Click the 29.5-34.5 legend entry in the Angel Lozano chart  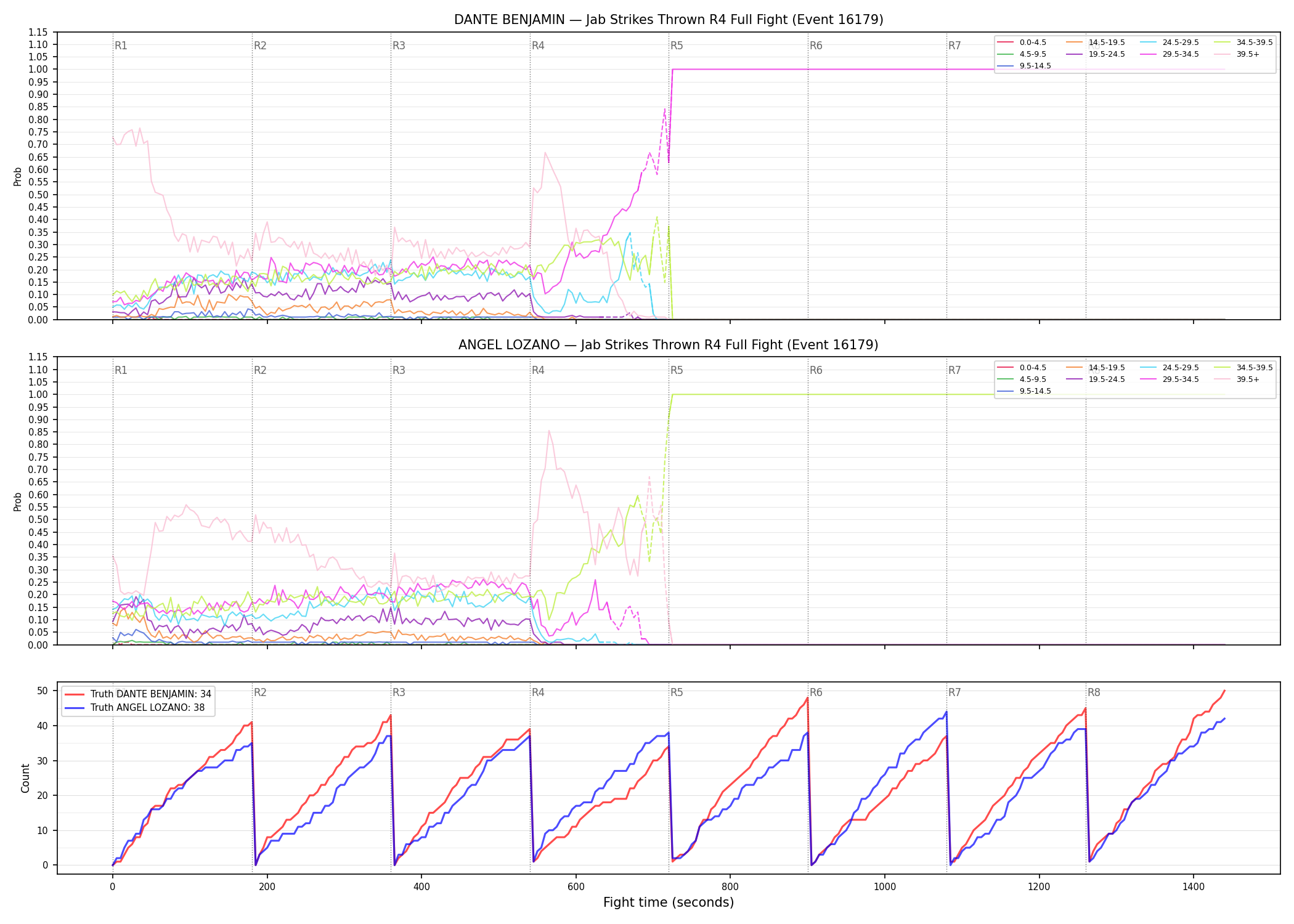point(1170,379)
